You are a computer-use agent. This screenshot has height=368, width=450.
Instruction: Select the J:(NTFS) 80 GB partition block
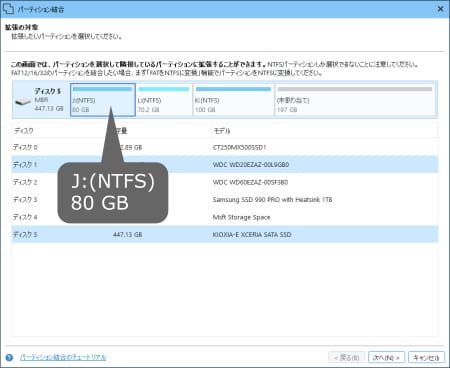click(x=103, y=100)
